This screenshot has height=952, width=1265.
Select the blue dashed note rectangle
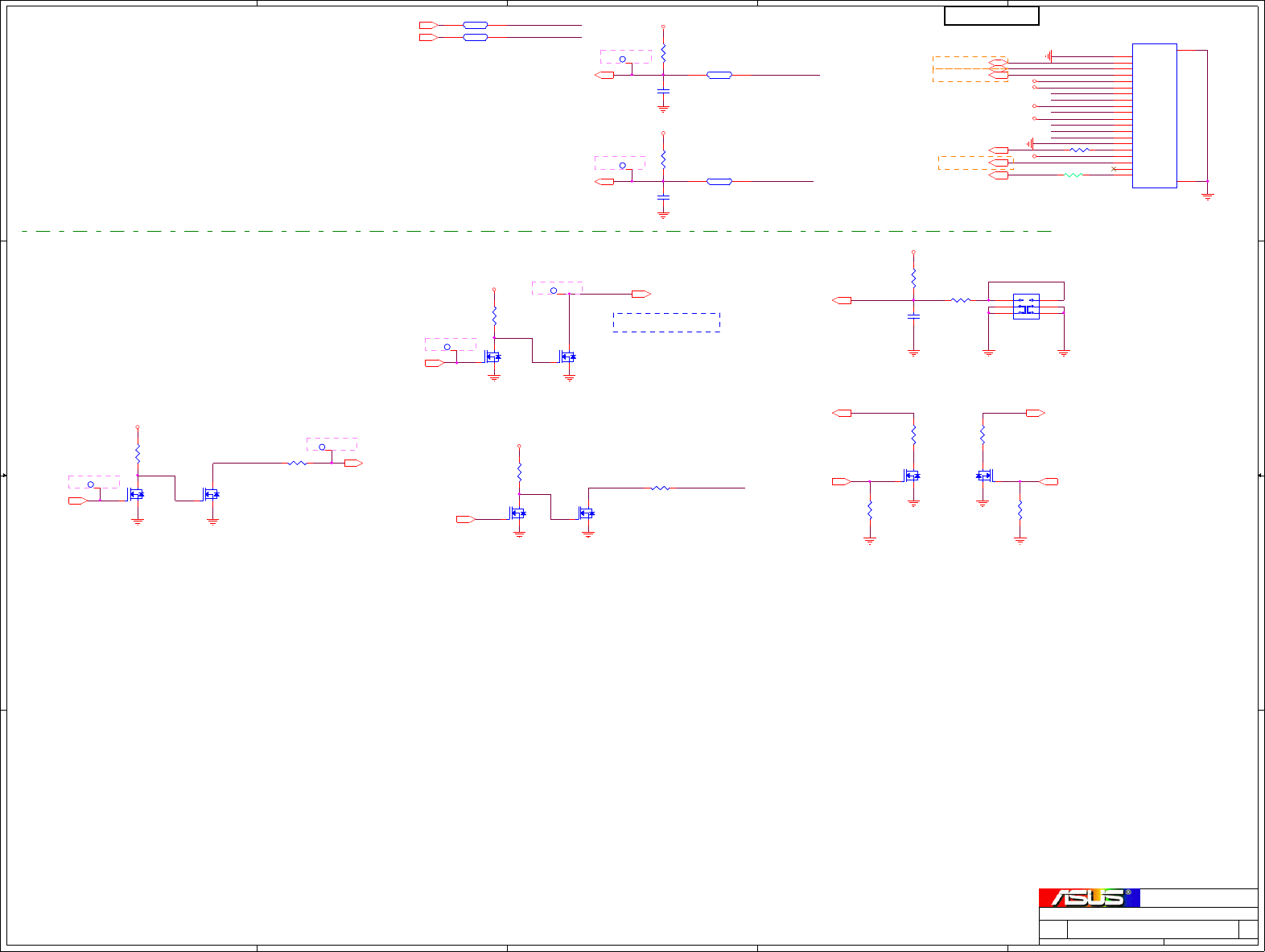tap(666, 322)
